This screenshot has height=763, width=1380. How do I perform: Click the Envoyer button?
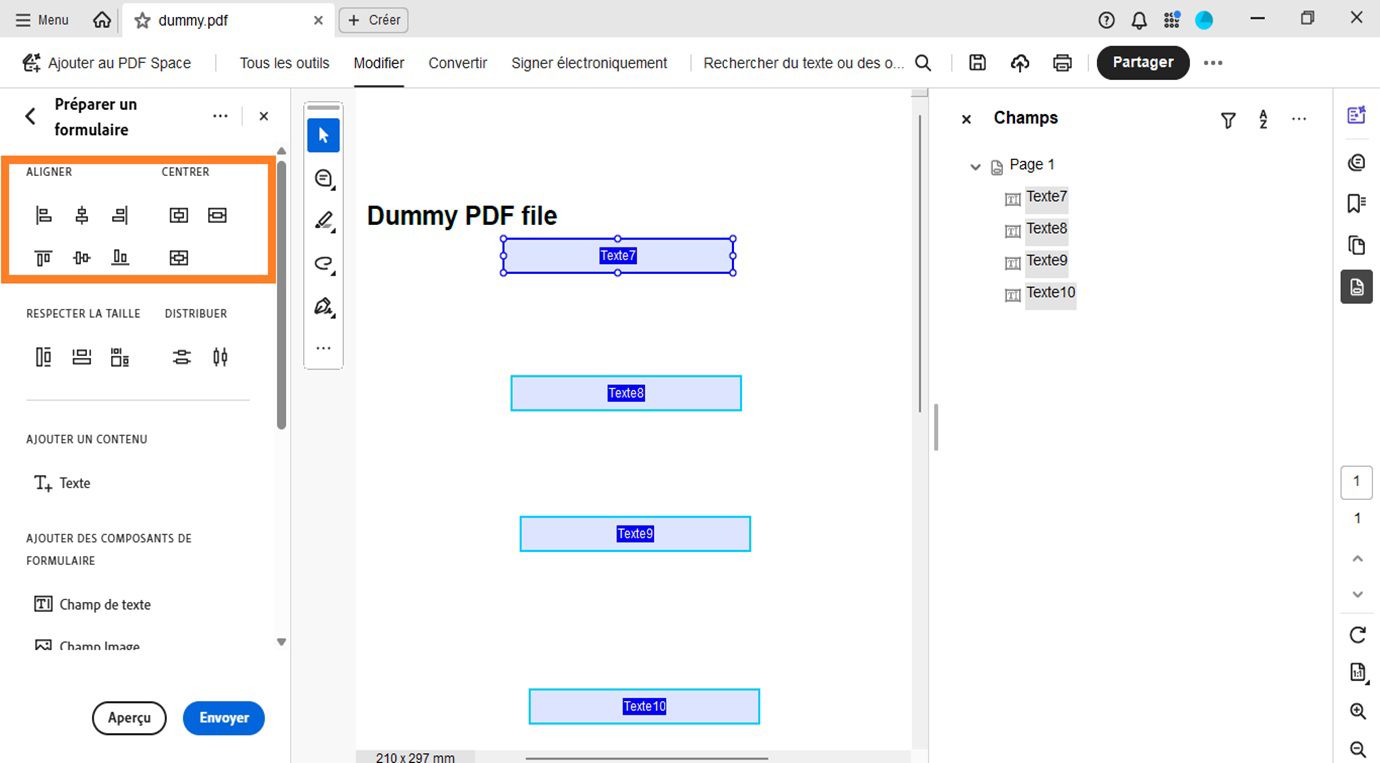223,718
